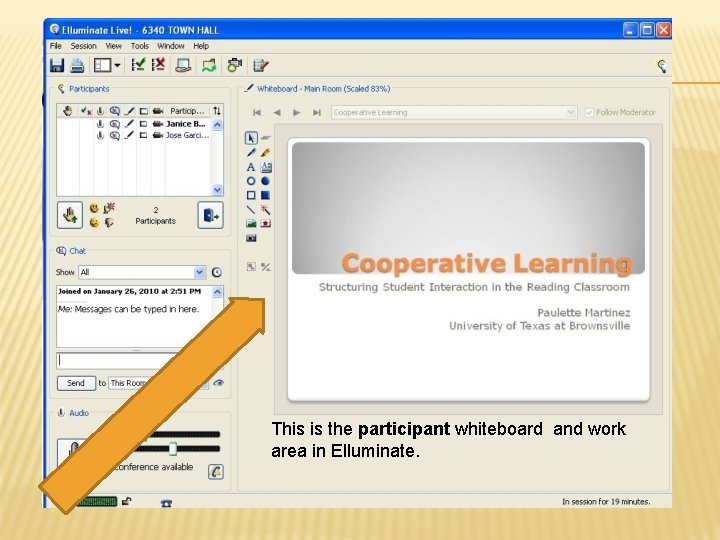Toggle the Follow Moderator checkbox
The height and width of the screenshot is (540, 720).
(590, 112)
